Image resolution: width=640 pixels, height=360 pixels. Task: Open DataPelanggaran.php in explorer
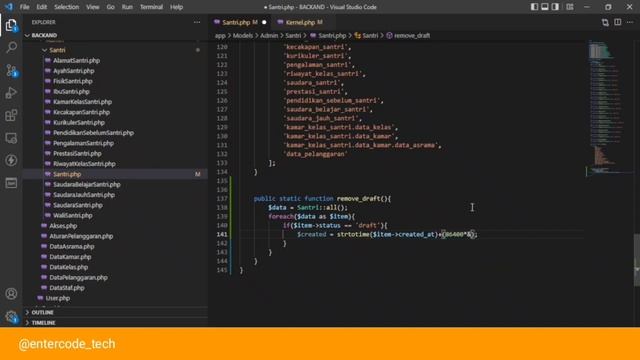[78, 278]
